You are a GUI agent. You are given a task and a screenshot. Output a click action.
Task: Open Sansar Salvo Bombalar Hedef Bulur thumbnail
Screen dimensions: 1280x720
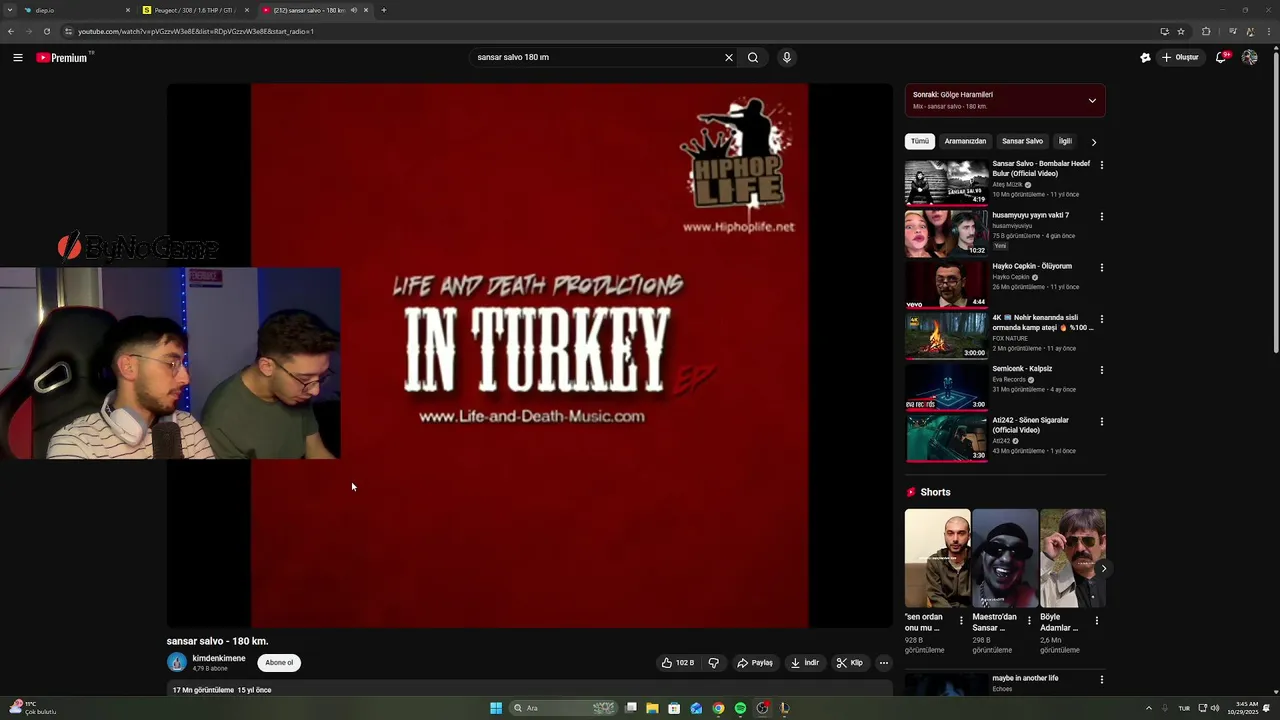(946, 182)
